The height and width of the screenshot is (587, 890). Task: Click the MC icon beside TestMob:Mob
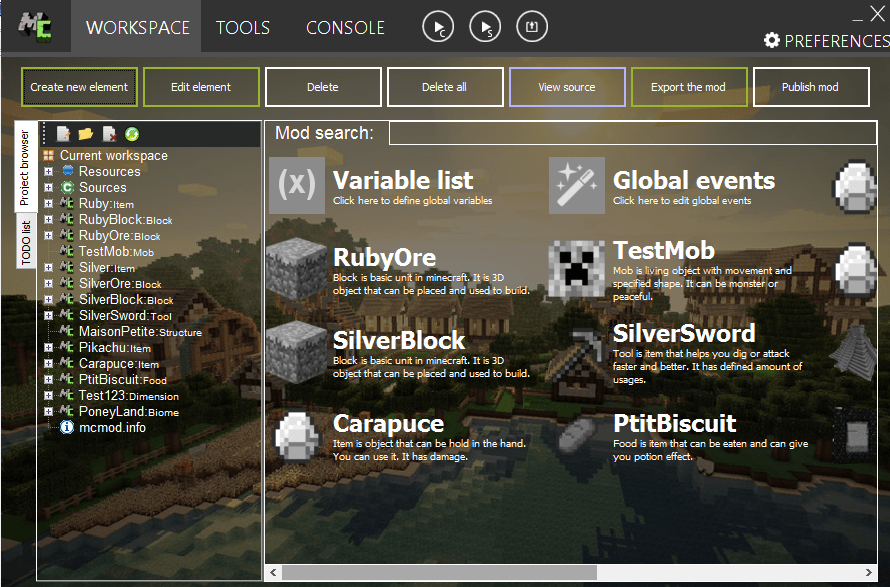(67, 251)
